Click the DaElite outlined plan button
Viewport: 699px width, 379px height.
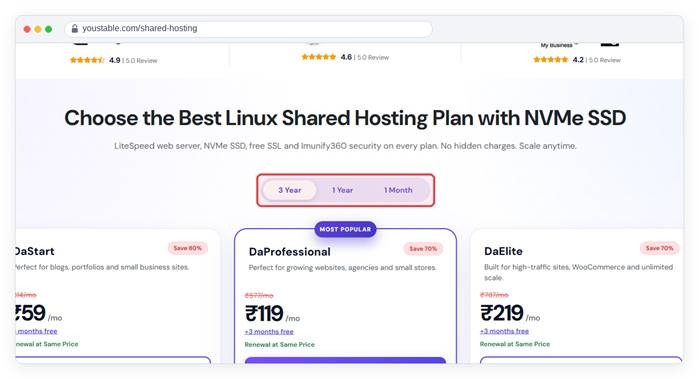(581, 360)
